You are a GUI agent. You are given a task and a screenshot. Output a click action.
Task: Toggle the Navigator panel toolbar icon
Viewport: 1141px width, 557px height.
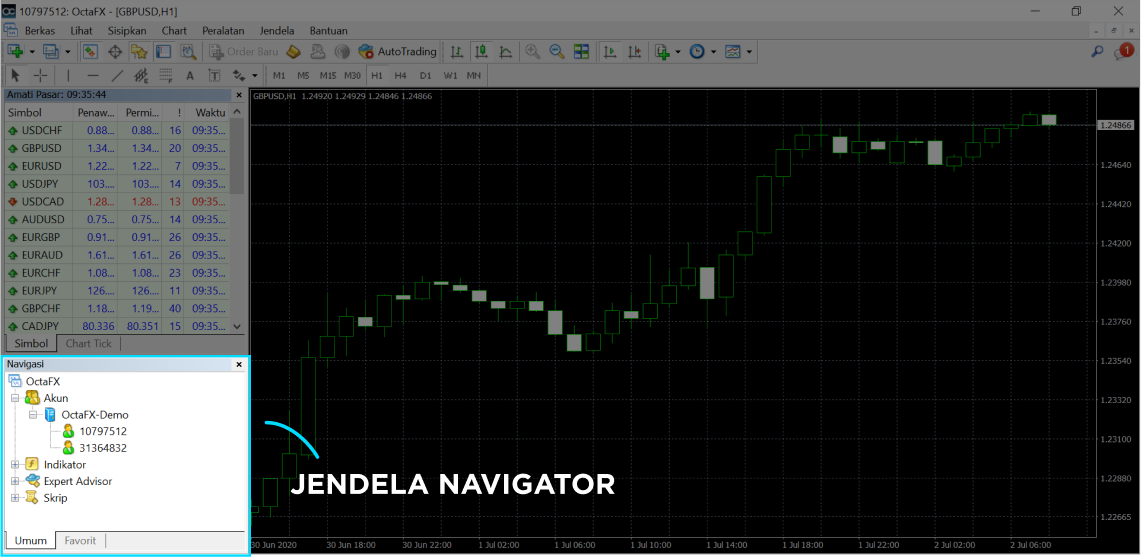pos(139,51)
